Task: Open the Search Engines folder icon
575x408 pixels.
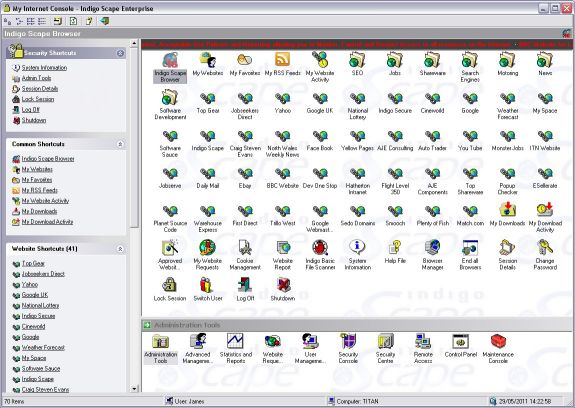Action: [470, 67]
